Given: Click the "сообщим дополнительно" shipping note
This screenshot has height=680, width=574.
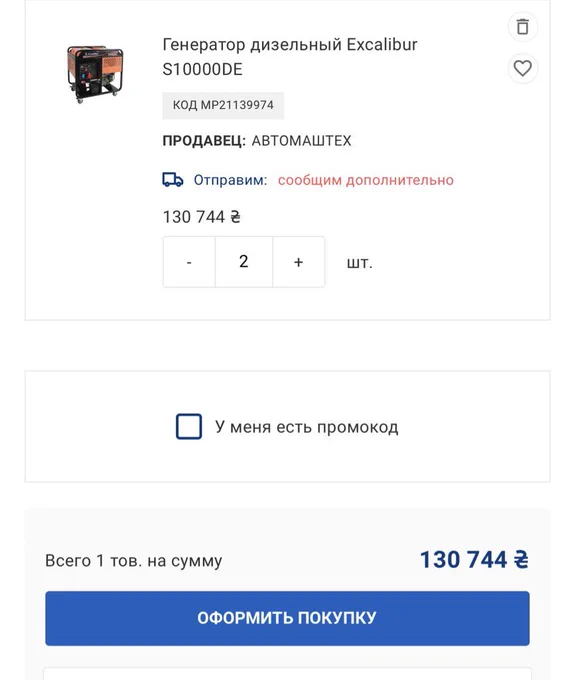Looking at the screenshot, I should 365,180.
